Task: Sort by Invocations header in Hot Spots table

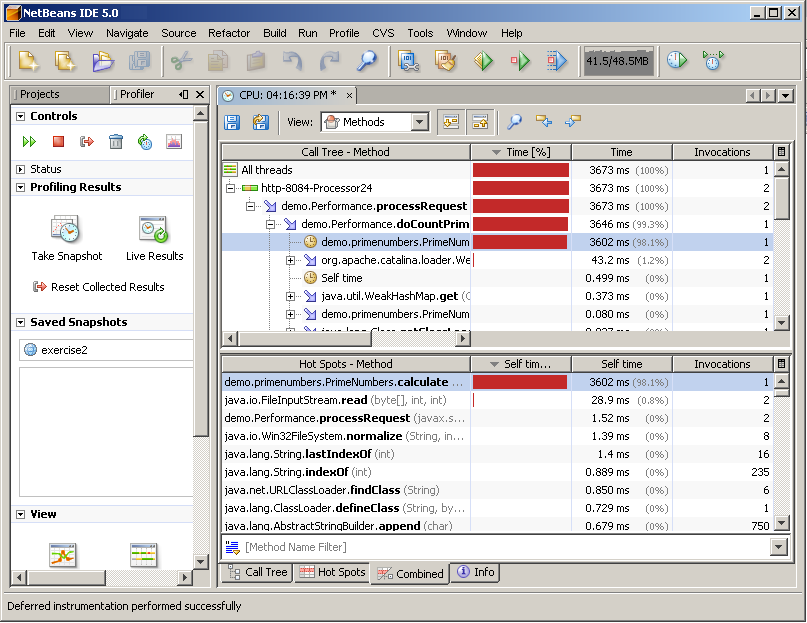Action: pyautogui.click(x=722, y=365)
